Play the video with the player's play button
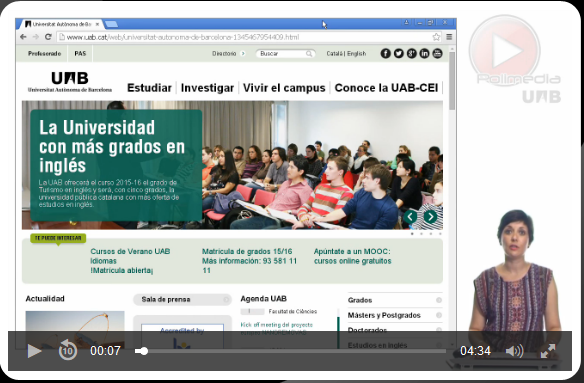584x383 pixels. 34,351
